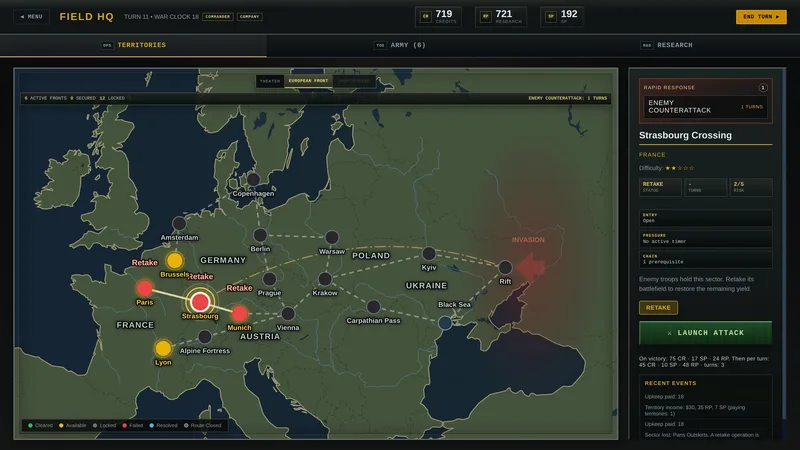
Task: Click the Rapid Response count badge
Action: [x=763, y=88]
